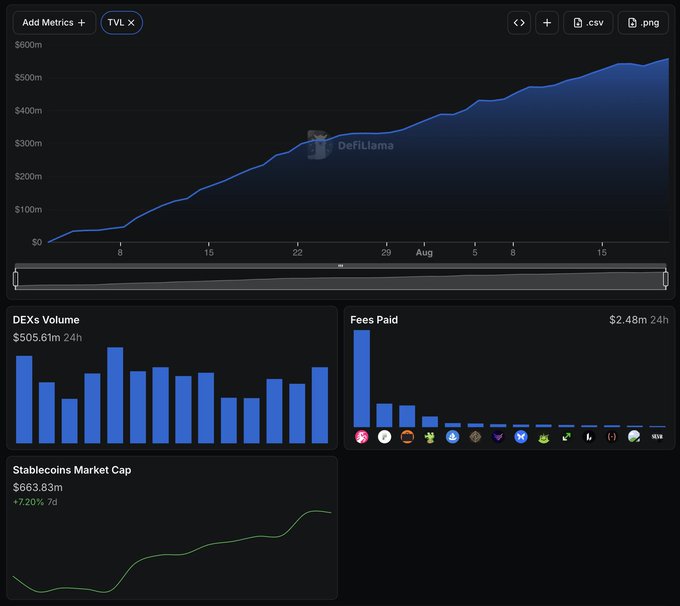Click the first bar in DEXs Volume chart
The height and width of the screenshot is (606, 680).
24,399
